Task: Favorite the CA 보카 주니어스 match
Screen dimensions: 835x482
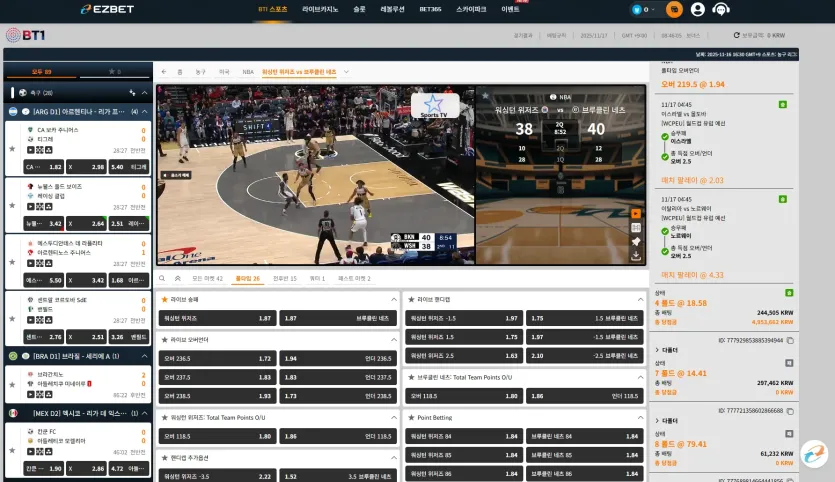Action: click(12, 149)
